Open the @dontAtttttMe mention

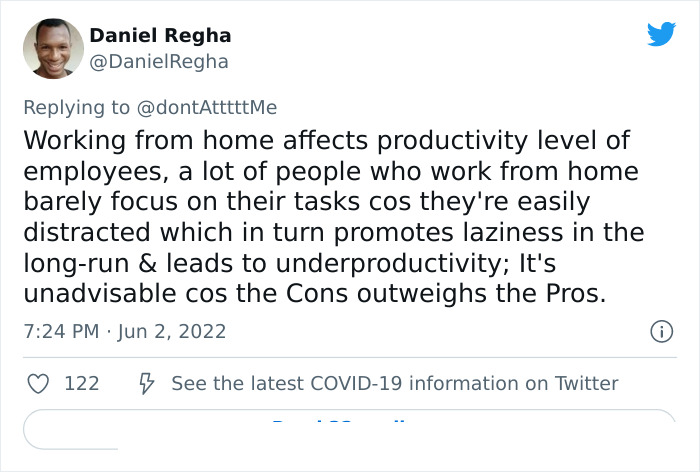pos(207,107)
